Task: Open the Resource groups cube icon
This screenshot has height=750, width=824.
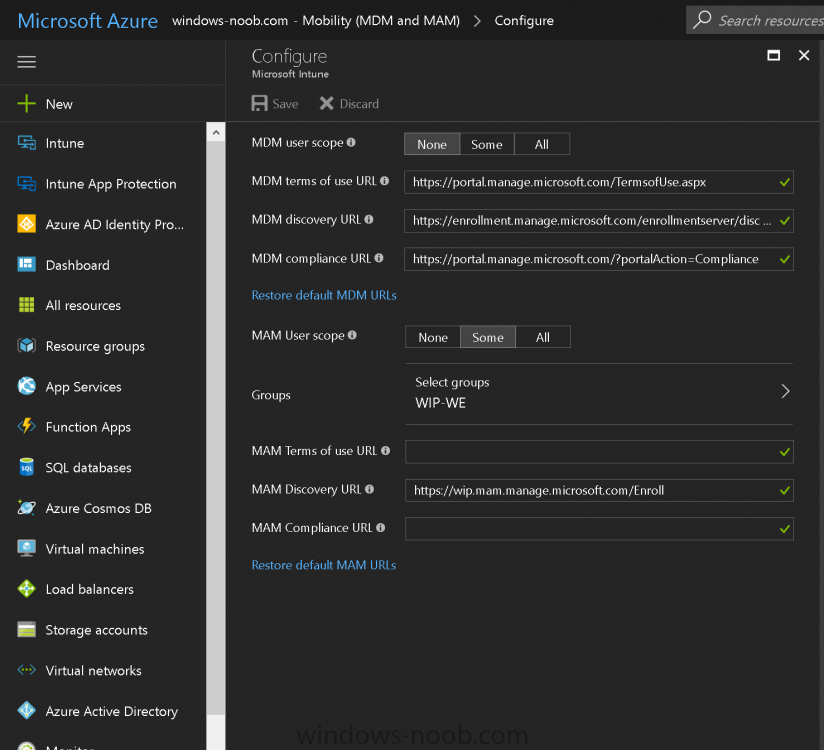Action: click(x=26, y=345)
